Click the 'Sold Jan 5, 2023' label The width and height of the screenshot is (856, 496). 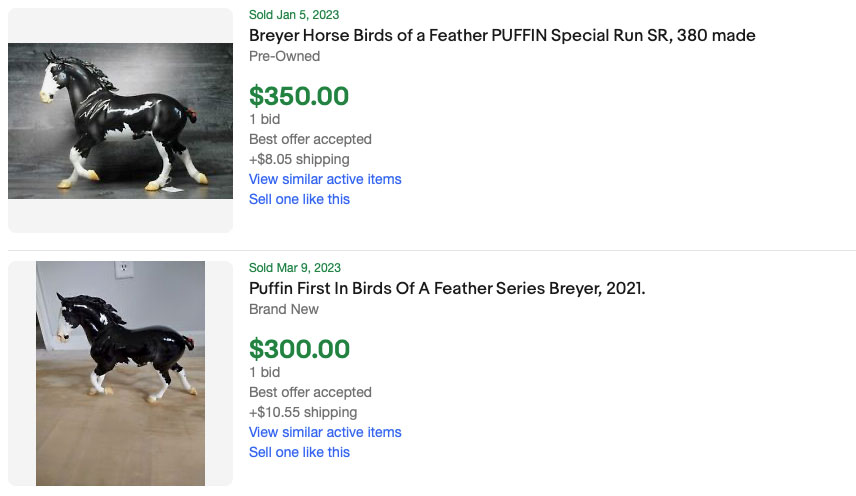tap(294, 14)
